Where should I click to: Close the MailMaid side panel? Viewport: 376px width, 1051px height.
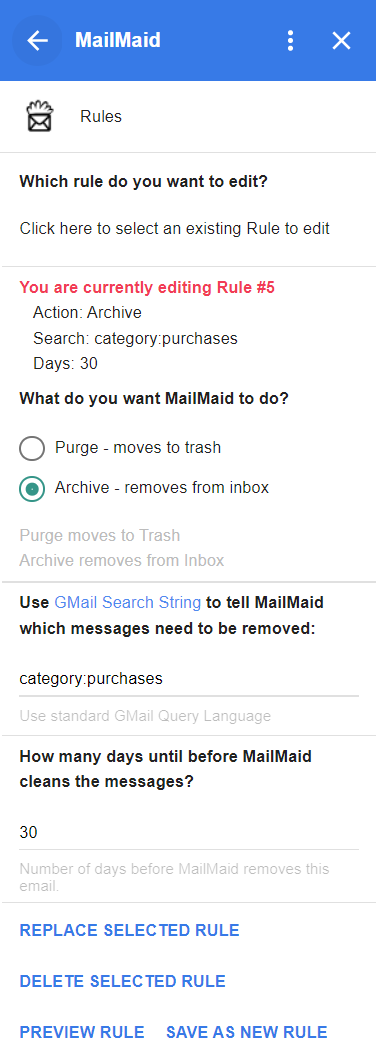[x=342, y=40]
